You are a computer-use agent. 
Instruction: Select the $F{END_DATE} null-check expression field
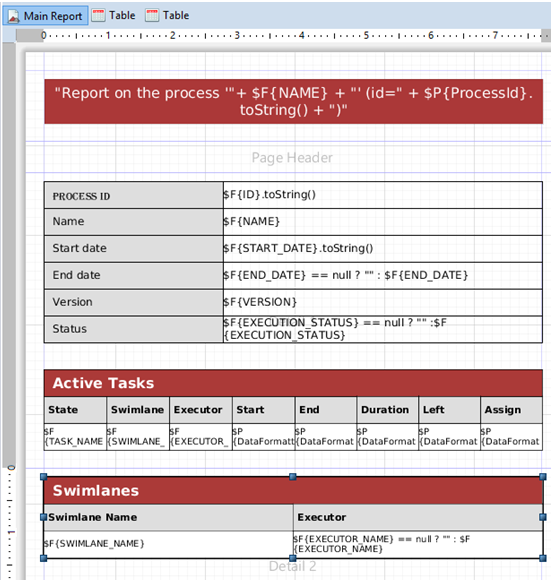click(383, 276)
